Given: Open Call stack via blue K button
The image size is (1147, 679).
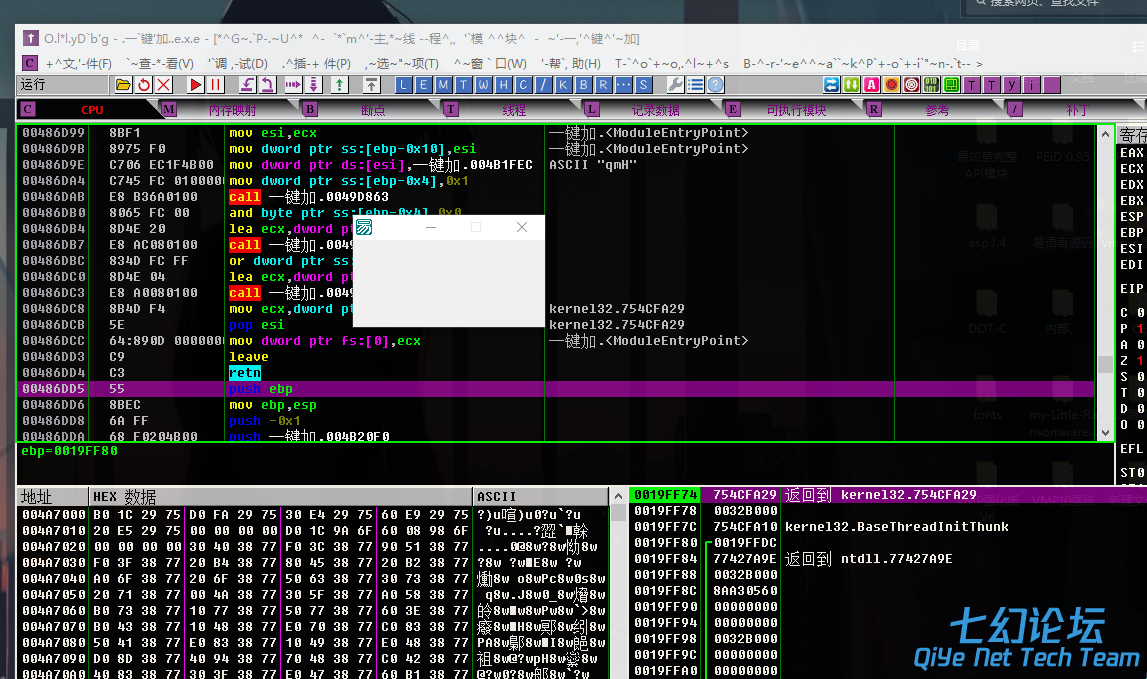Looking at the screenshot, I should pos(563,85).
